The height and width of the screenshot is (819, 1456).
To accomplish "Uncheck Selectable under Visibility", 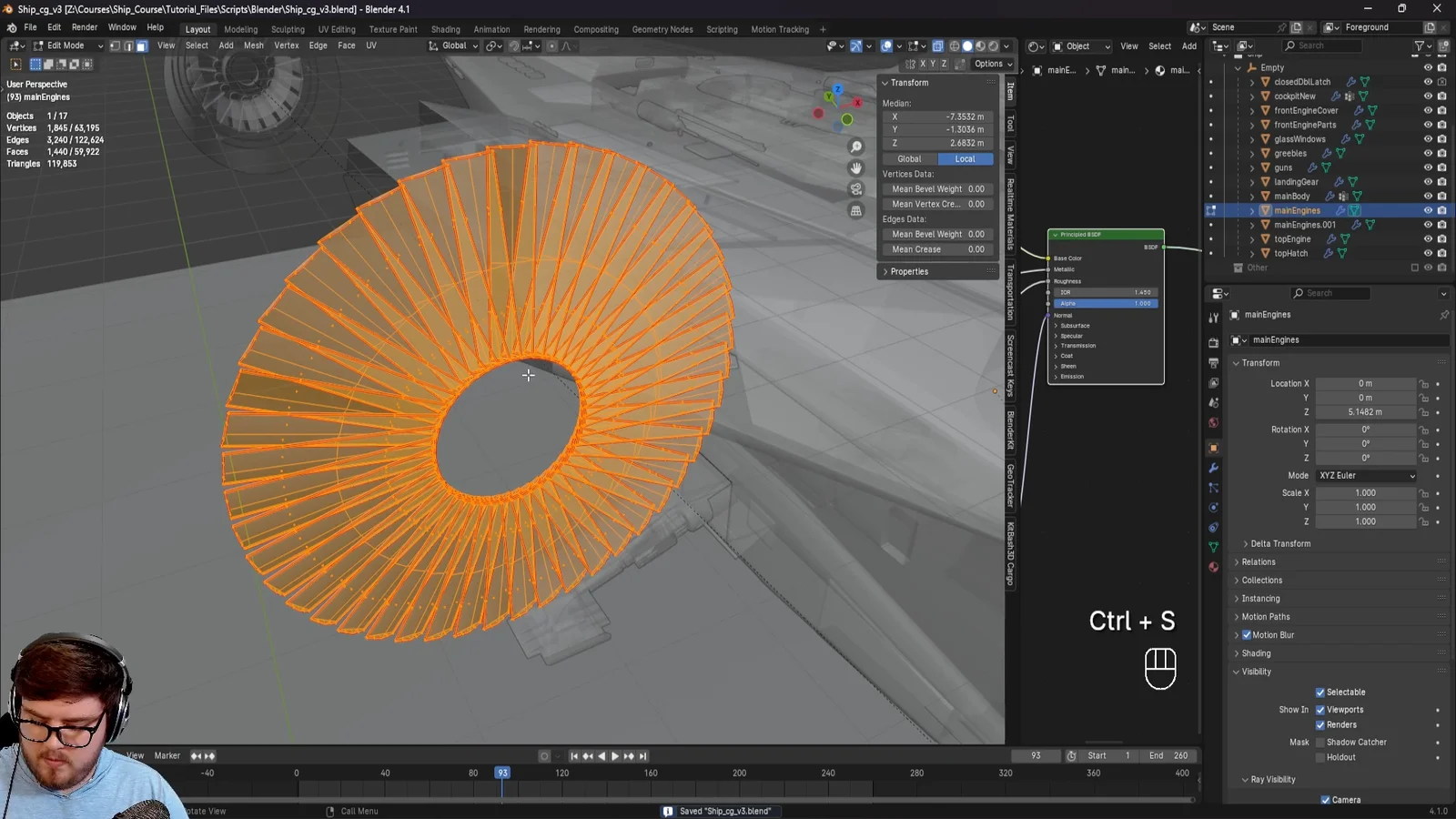I will (x=1319, y=692).
